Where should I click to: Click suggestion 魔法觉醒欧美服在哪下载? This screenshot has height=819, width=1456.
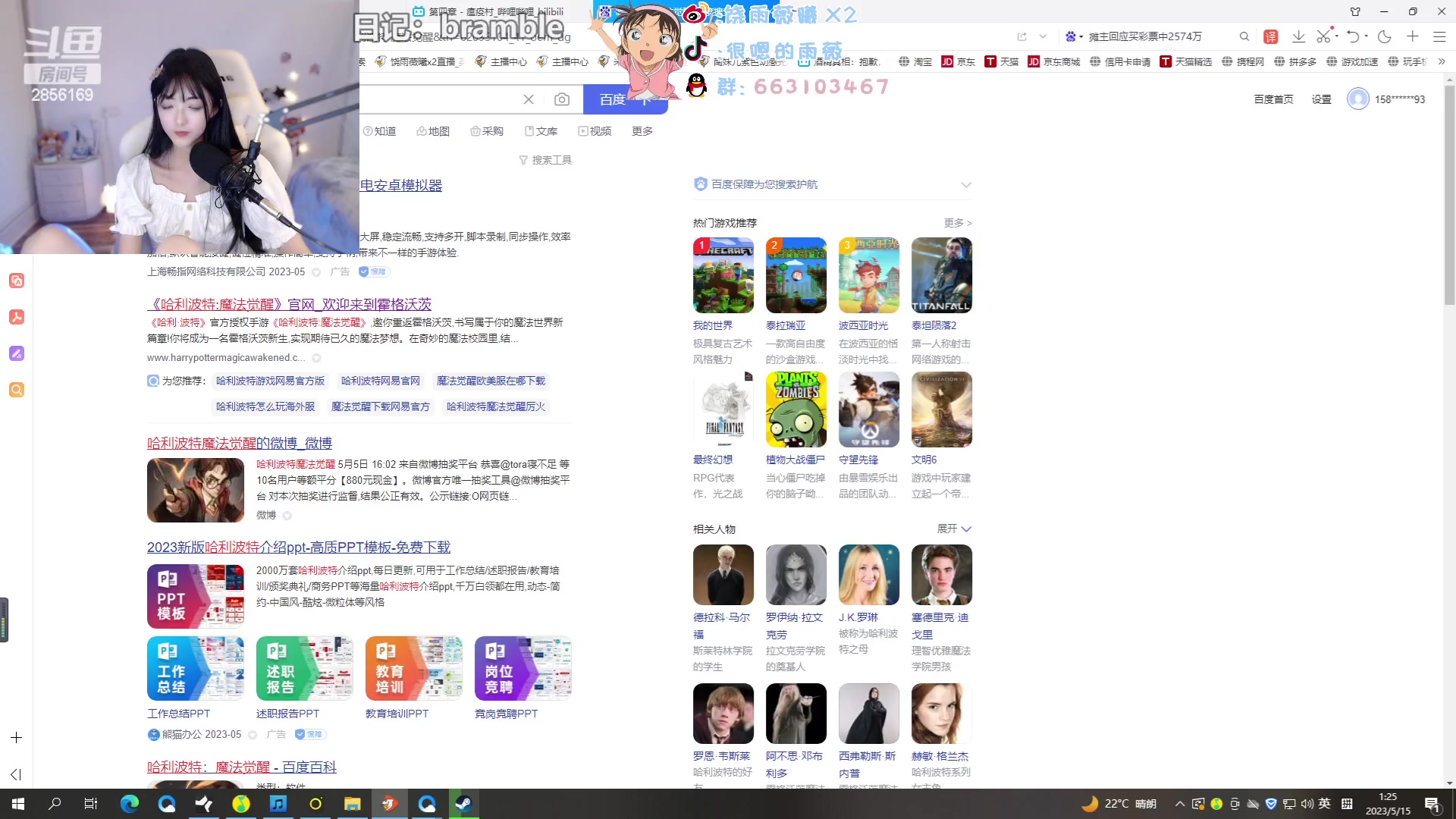491,381
